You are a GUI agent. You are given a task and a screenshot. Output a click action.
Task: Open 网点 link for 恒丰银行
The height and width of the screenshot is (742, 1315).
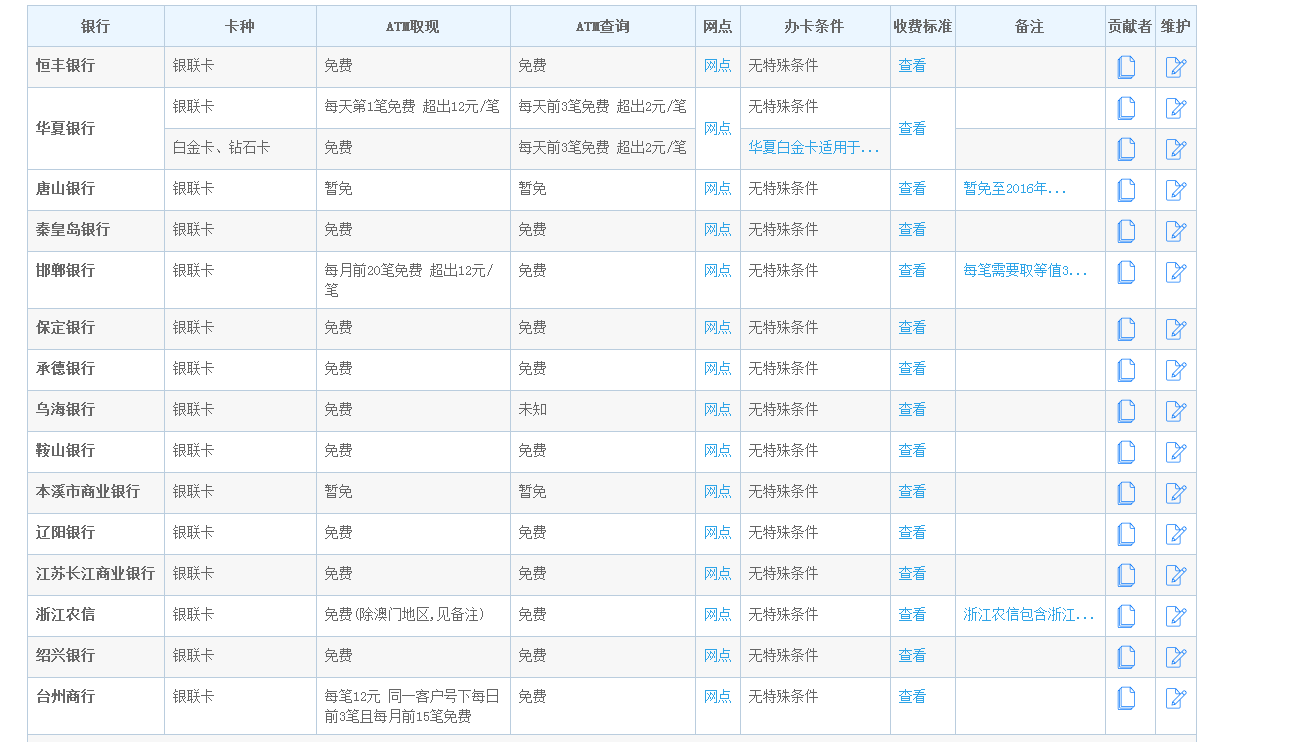click(717, 65)
